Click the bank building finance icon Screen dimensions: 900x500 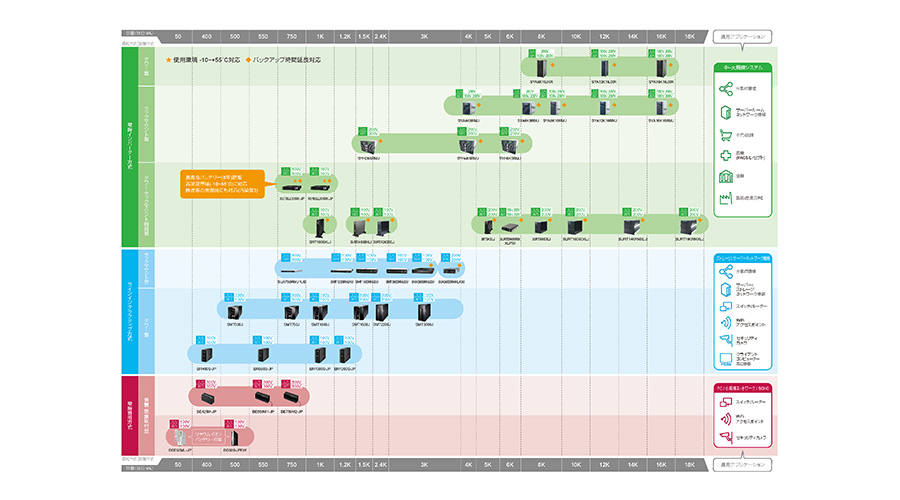point(726,176)
